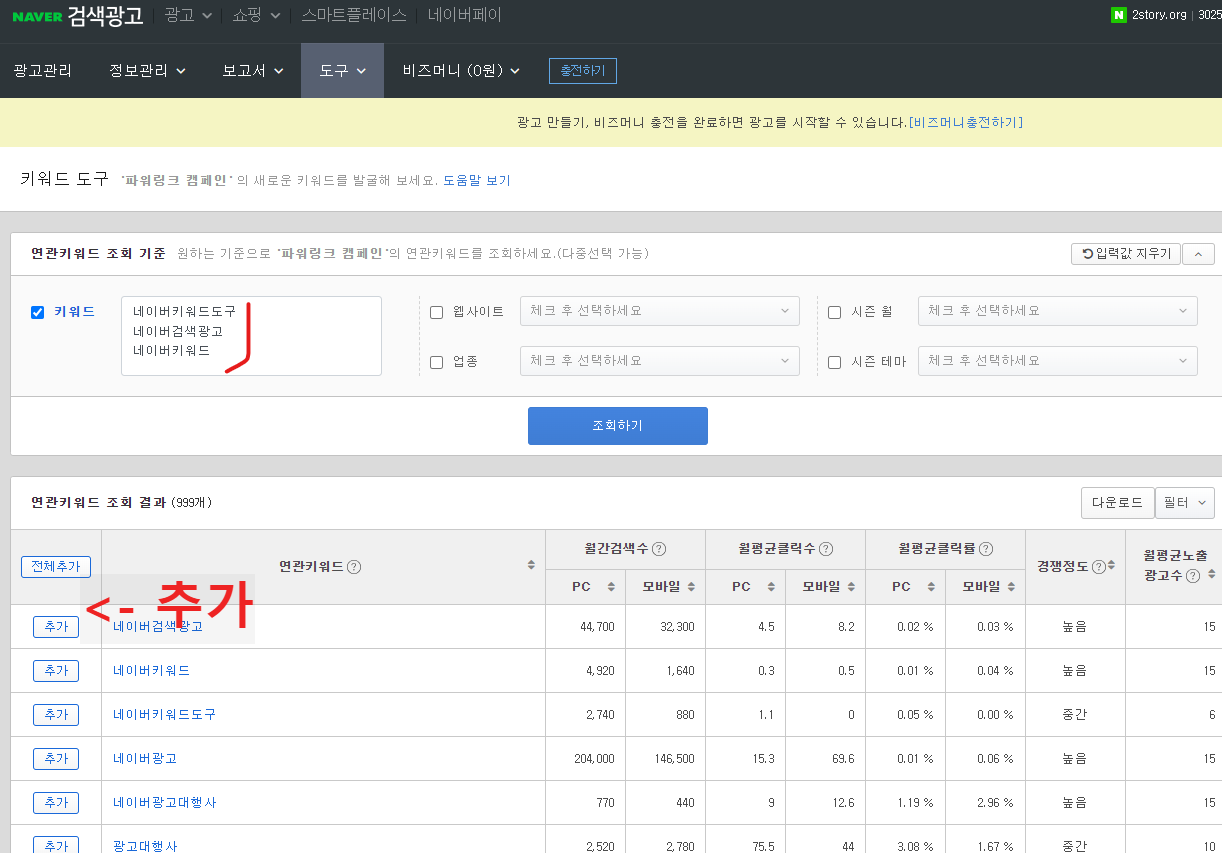Switch to the 보고서 menu
The height and width of the screenshot is (853, 1222).
[x=243, y=70]
